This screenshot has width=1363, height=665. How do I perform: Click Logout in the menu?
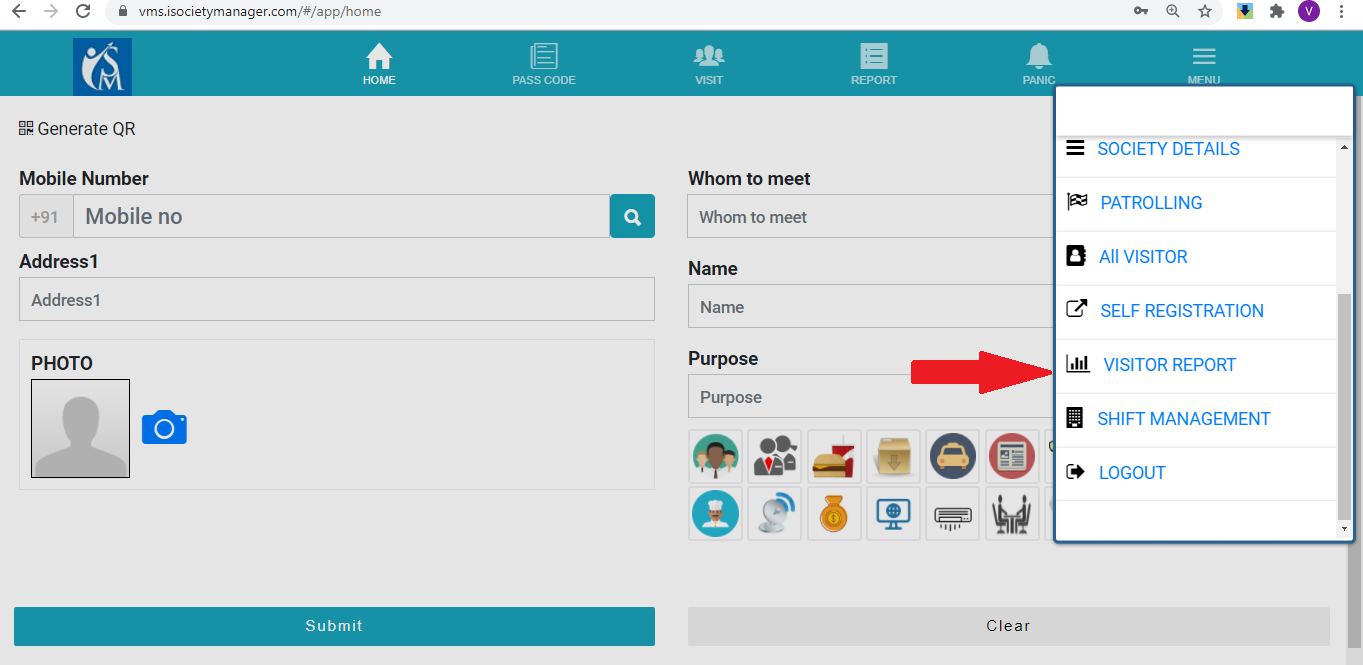tap(1132, 473)
